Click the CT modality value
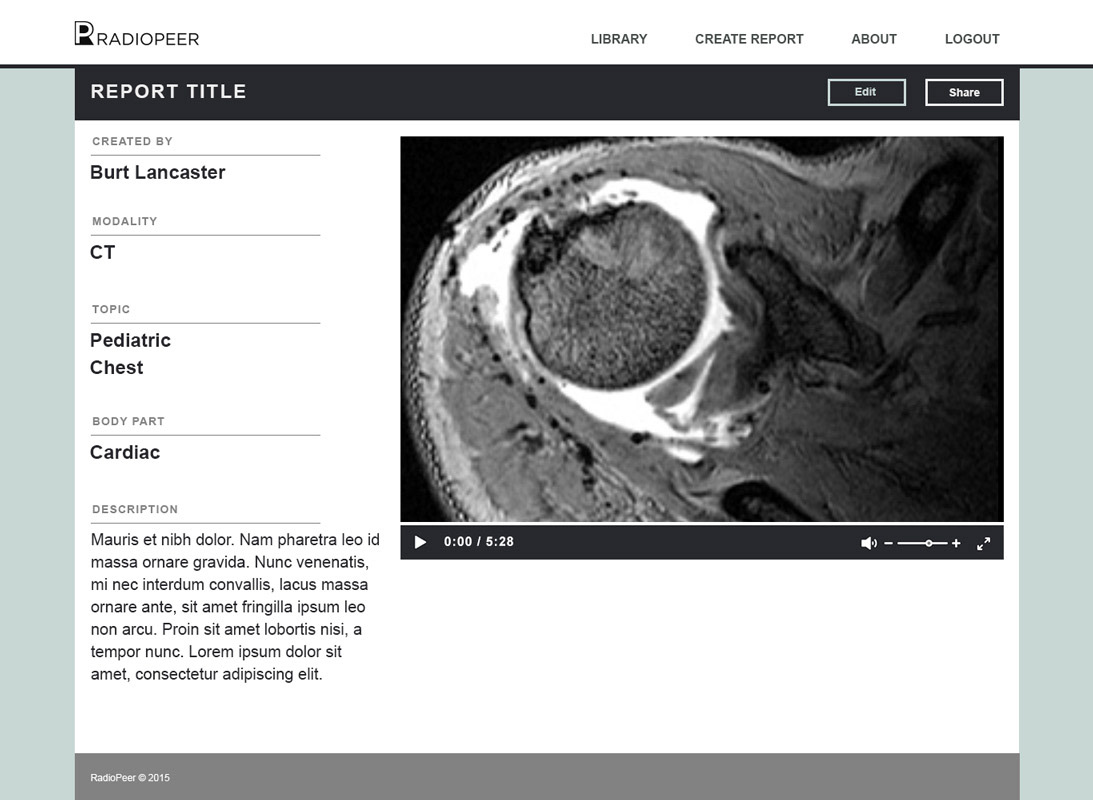The height and width of the screenshot is (800, 1093). point(102,252)
